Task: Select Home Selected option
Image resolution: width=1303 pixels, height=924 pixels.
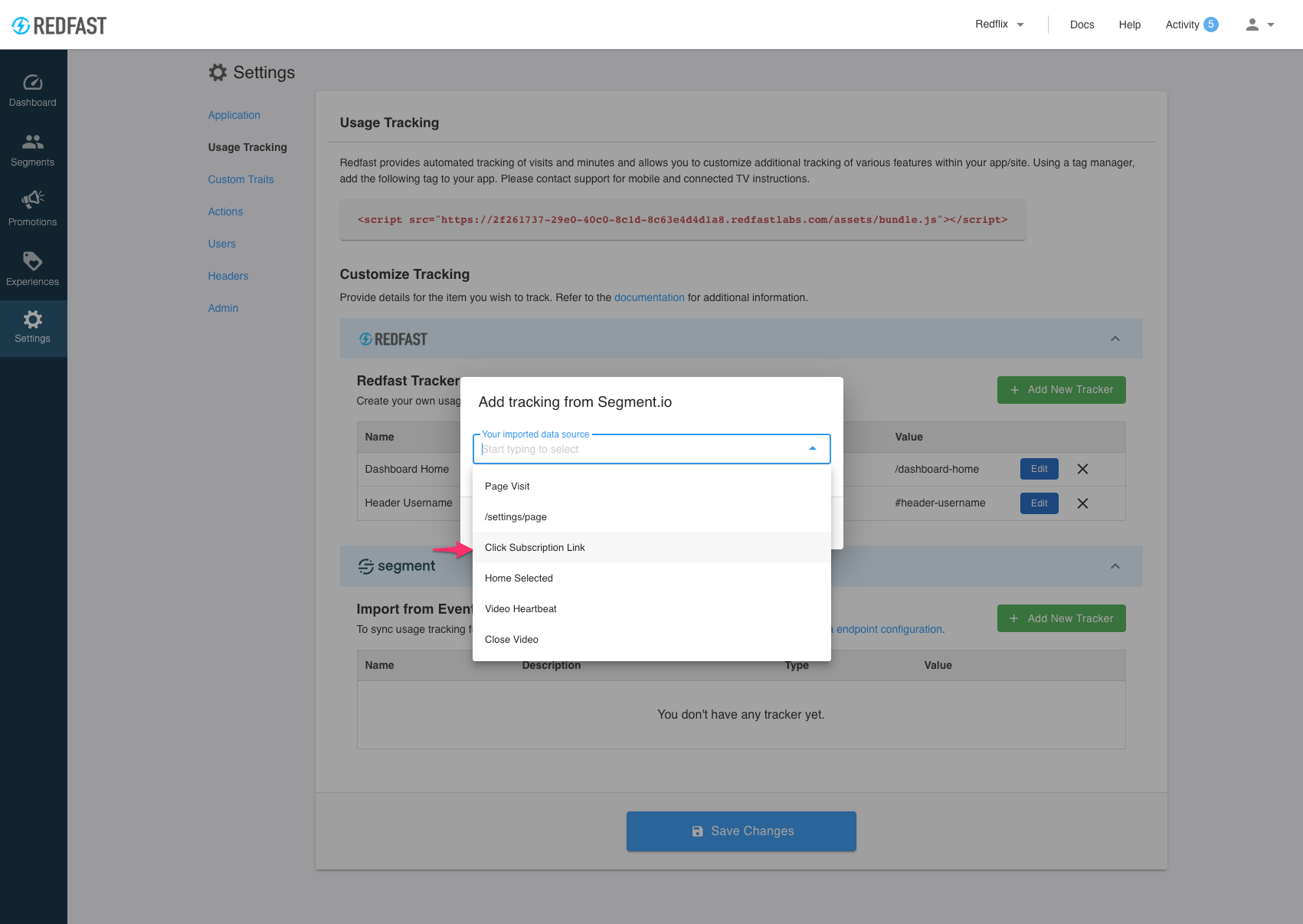Action: (x=652, y=578)
